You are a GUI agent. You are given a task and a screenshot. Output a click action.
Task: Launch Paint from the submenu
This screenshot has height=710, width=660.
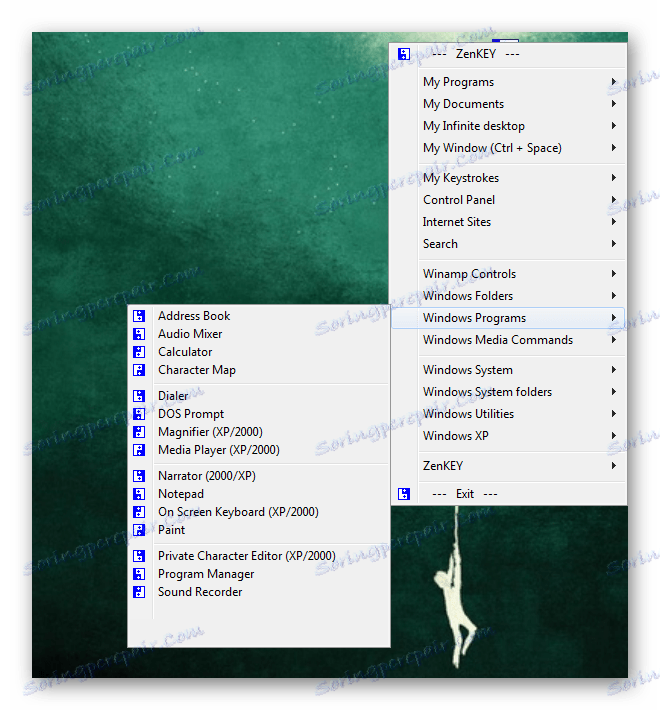(259, 530)
